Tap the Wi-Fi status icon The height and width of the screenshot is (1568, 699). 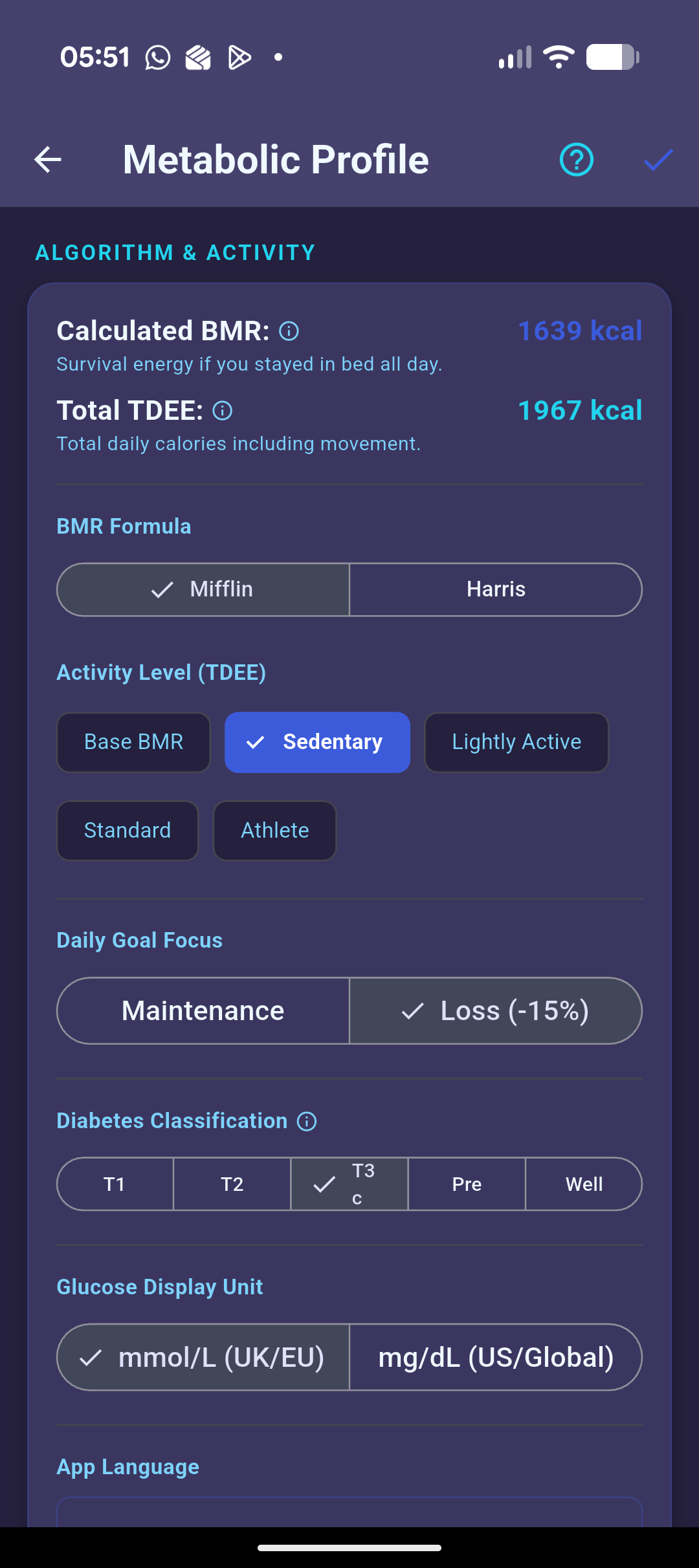(559, 58)
